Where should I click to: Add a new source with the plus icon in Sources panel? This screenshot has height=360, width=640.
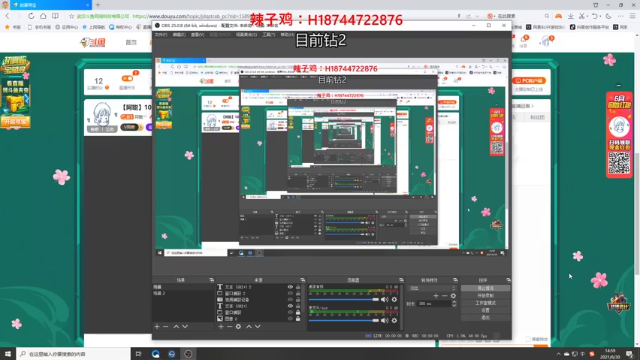tap(221, 327)
